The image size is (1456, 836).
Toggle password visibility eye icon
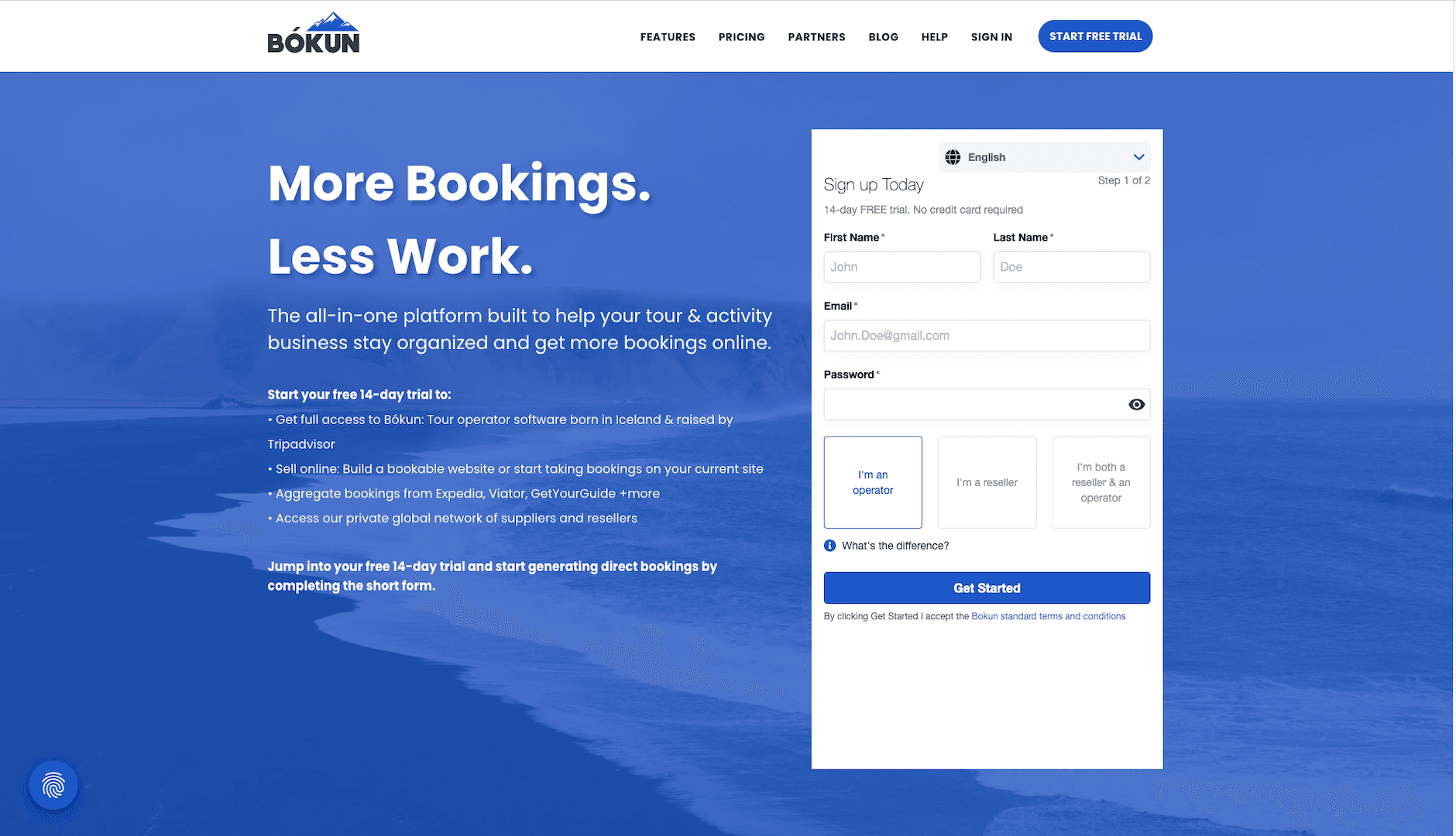click(x=1136, y=405)
